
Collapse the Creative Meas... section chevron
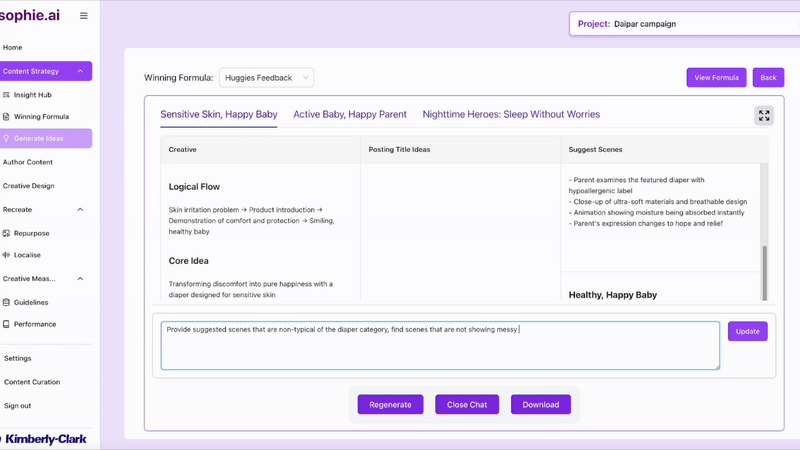tap(80, 279)
